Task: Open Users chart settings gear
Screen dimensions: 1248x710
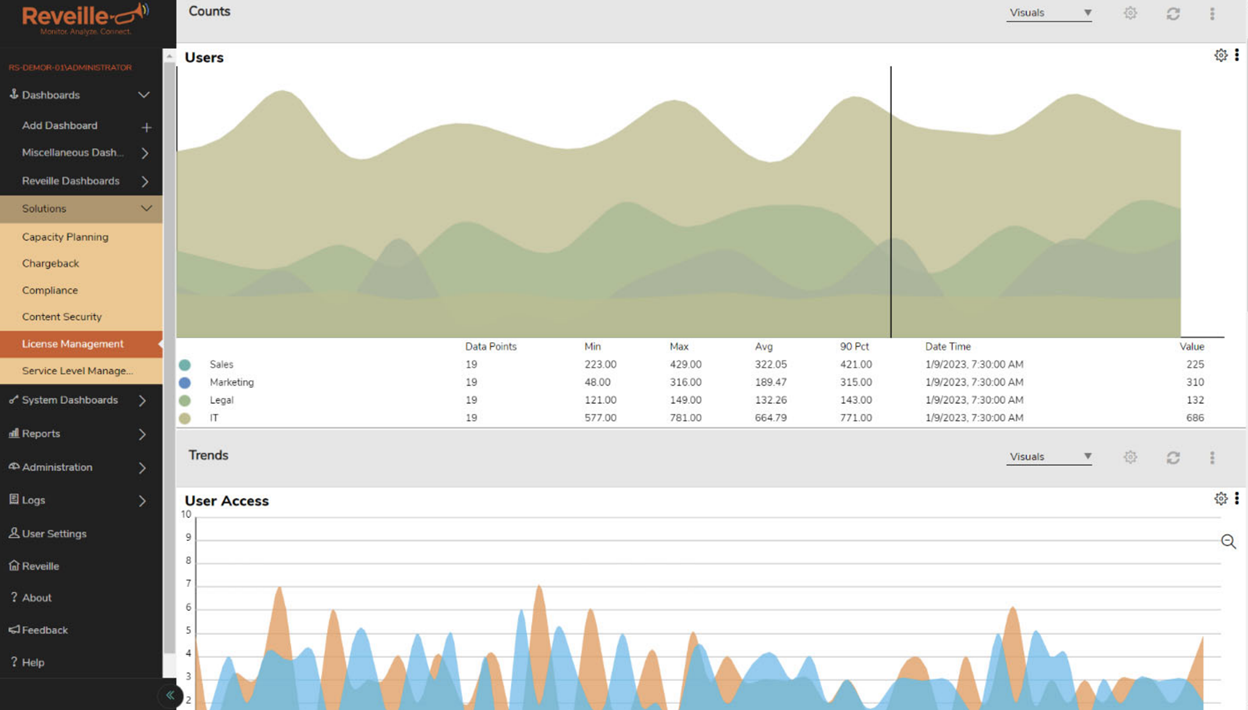Action: 1221,56
